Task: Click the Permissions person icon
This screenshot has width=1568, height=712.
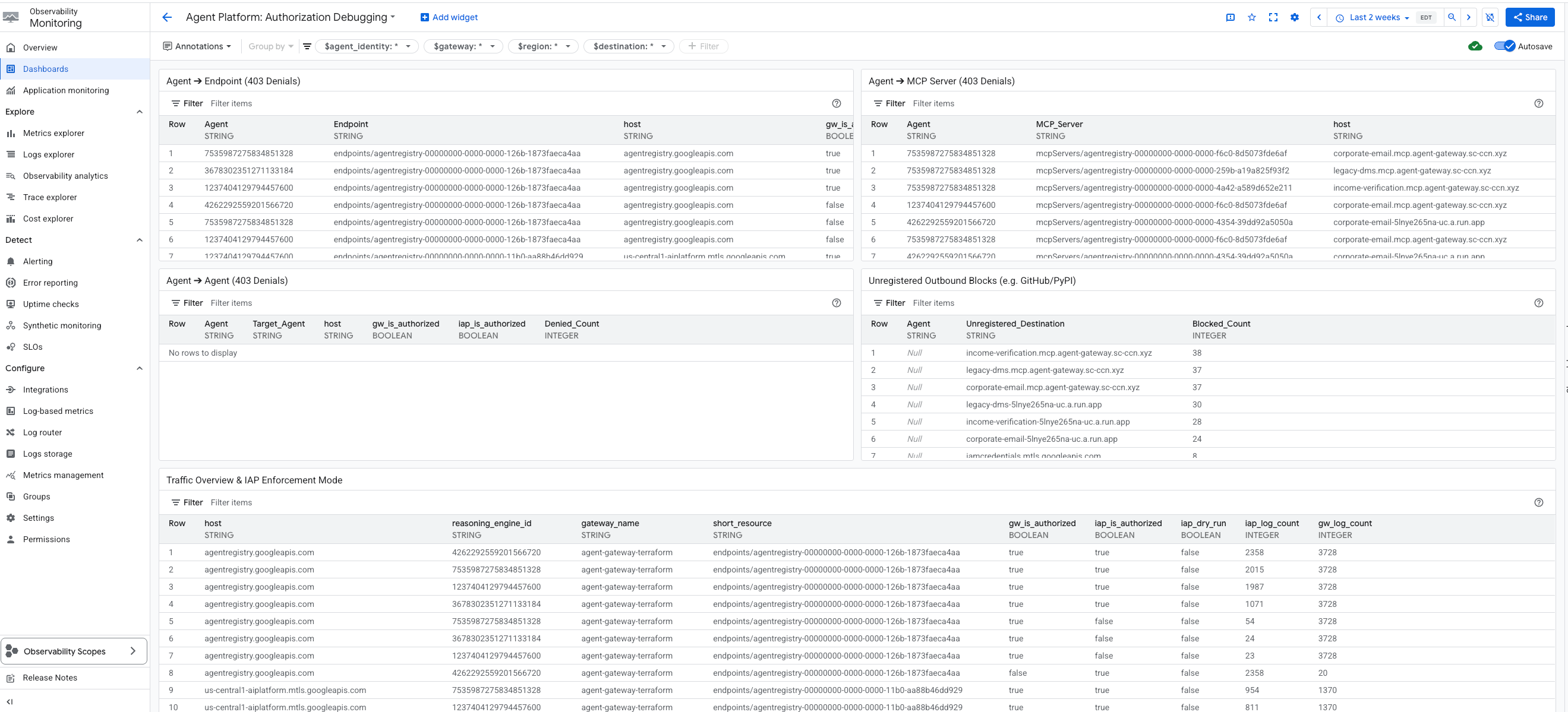Action: 10,539
